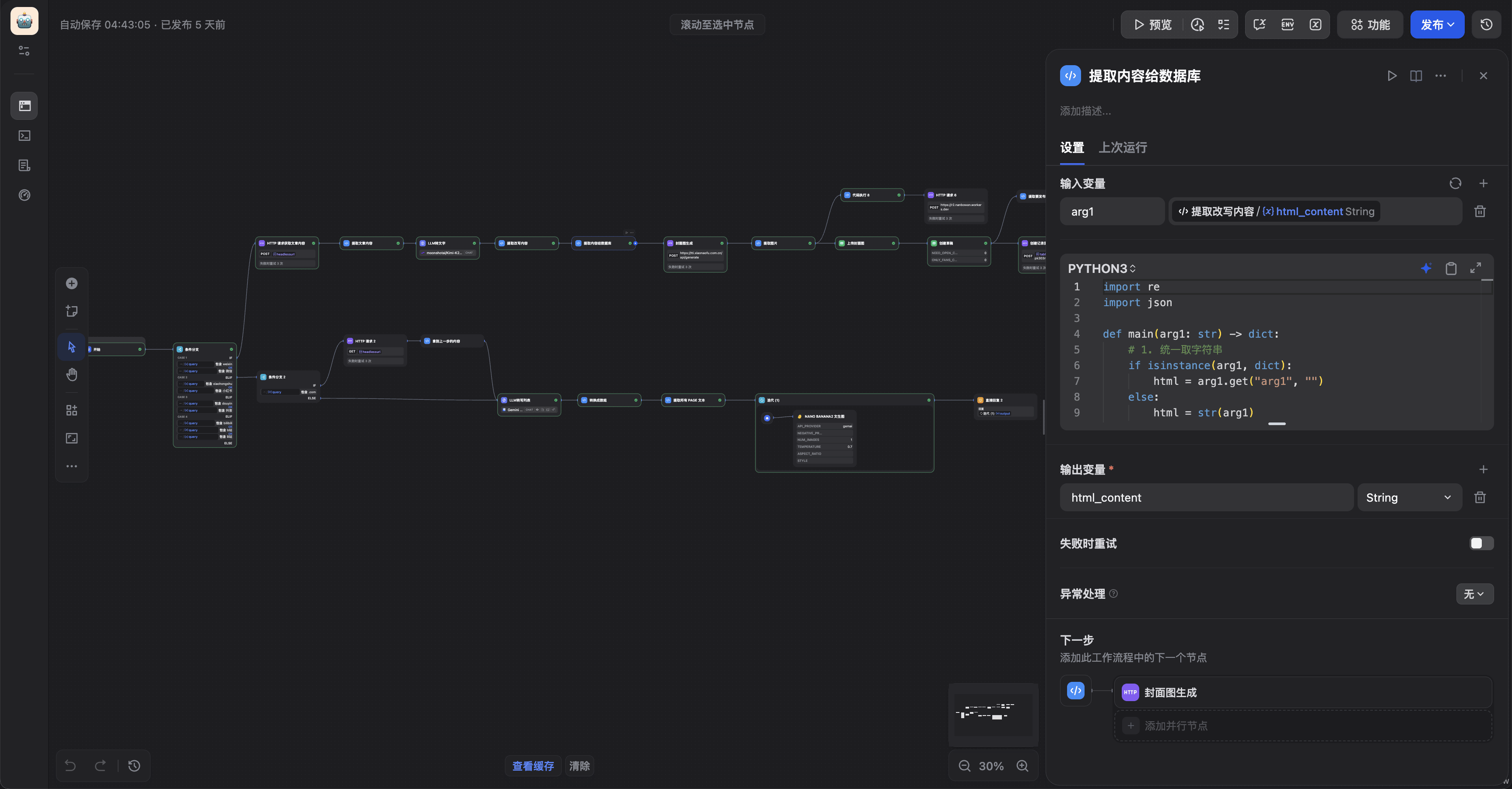Click the html_content output variable field
Viewport: 1512px width, 789px height.
[1206, 497]
